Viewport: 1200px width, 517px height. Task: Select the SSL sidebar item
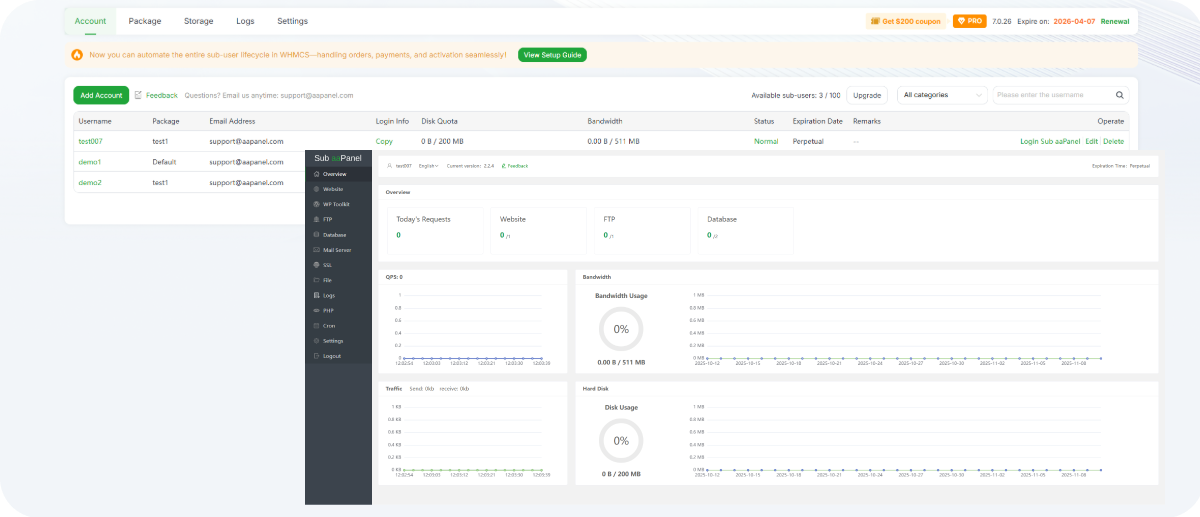327,265
